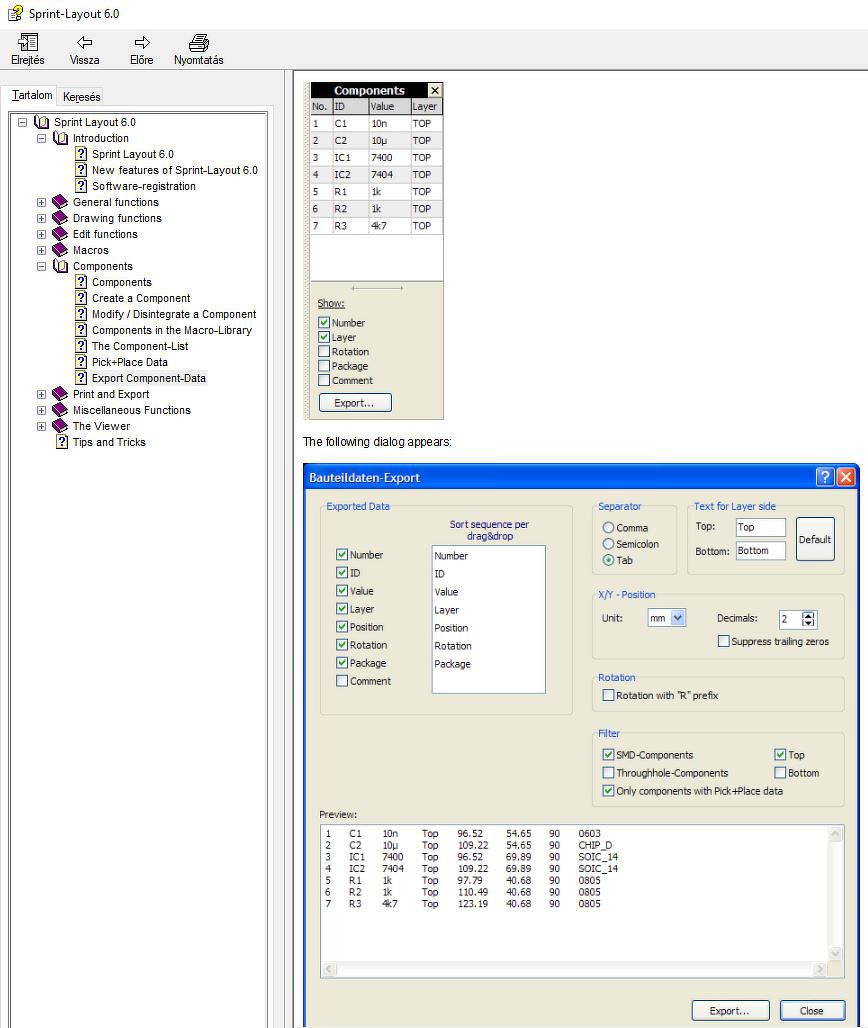
Task: Toggle the ID checkbox in Exported Data
Action: click(x=342, y=573)
